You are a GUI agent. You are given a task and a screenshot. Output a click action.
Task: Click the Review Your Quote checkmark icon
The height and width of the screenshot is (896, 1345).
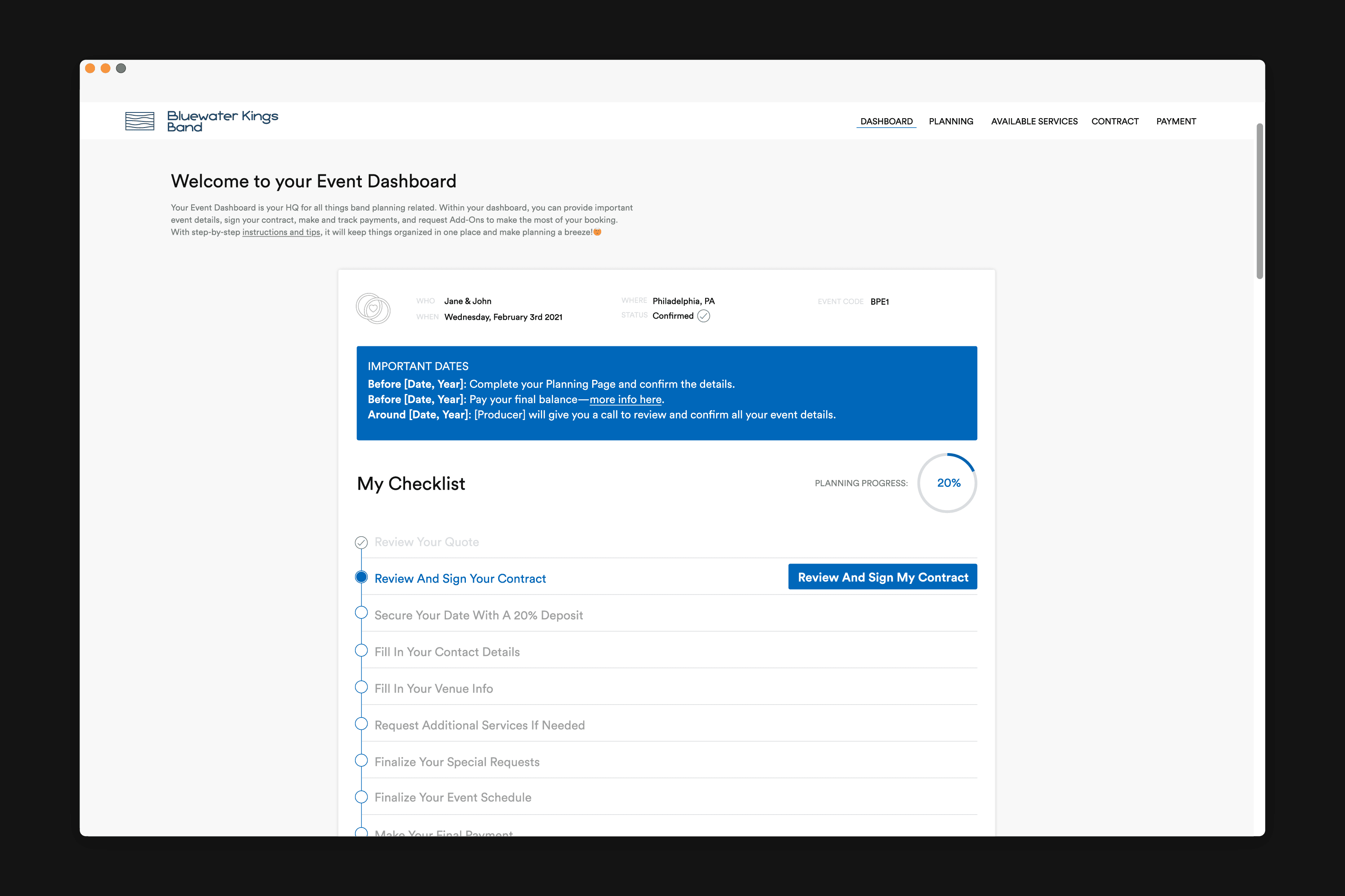(x=361, y=542)
